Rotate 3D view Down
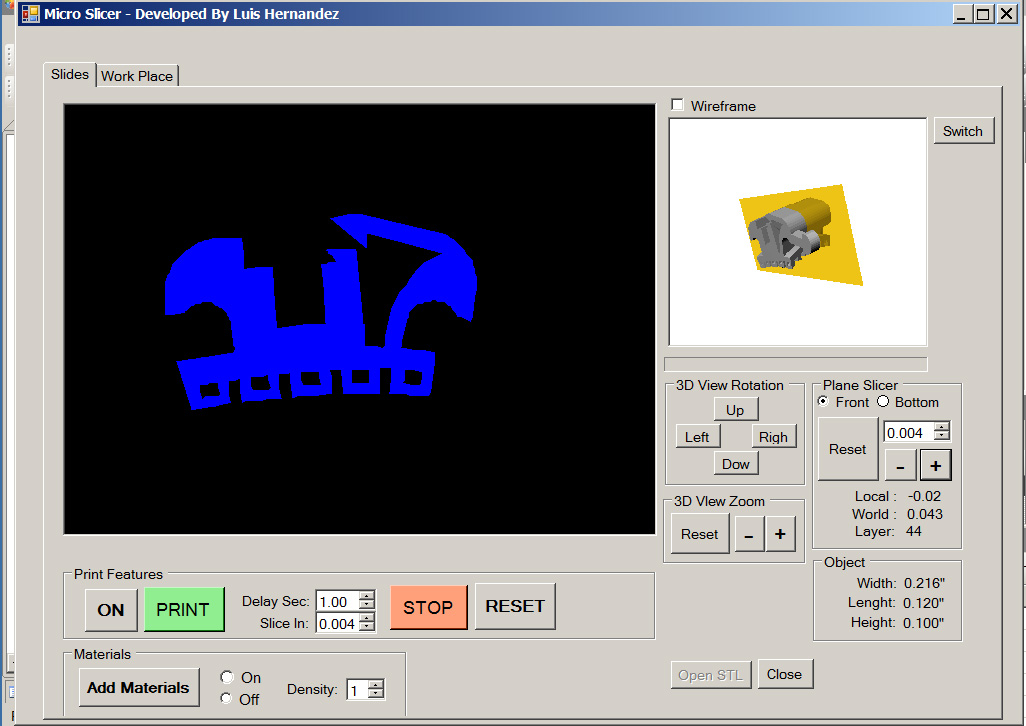Image resolution: width=1026 pixels, height=726 pixels. 735,464
